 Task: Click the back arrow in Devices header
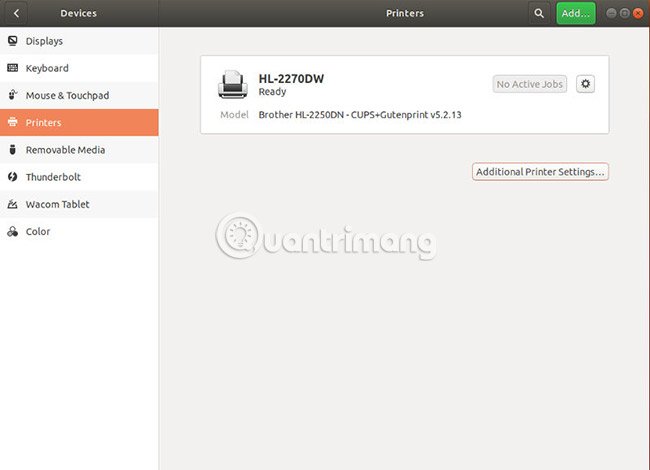click(16, 13)
